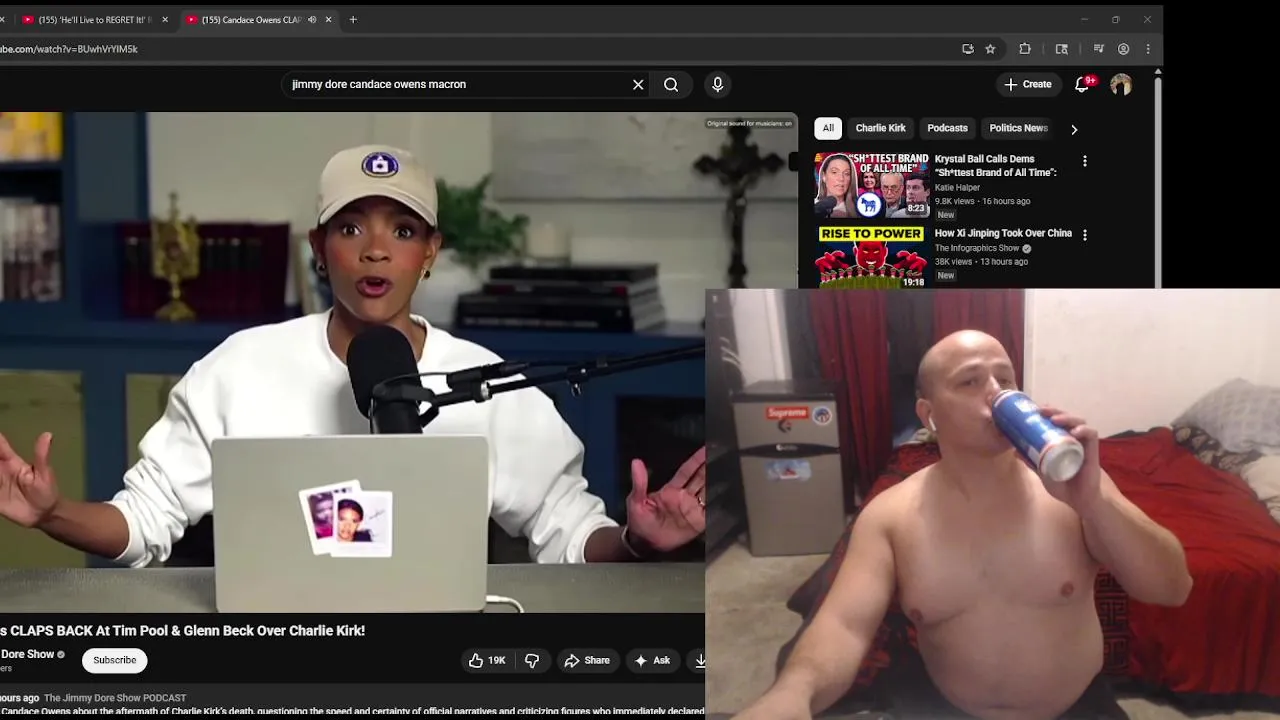
Task: Open browser extensions puzzle icon
Action: (1025, 49)
